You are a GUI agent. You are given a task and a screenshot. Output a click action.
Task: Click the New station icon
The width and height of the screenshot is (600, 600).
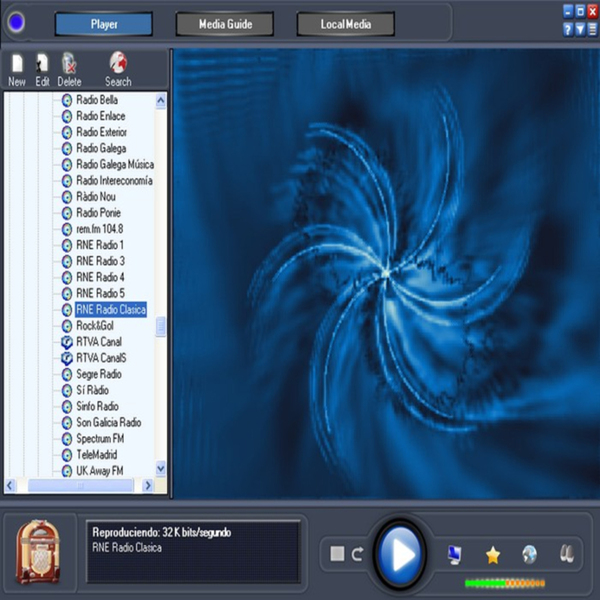click(17, 63)
